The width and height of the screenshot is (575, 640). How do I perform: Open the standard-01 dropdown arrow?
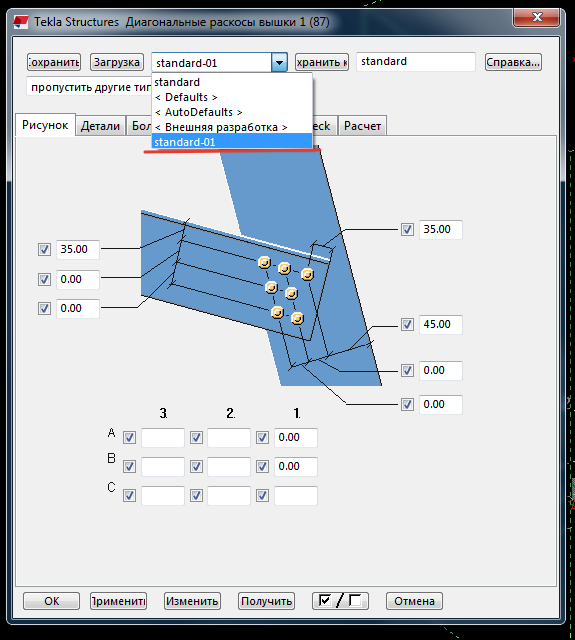[279, 63]
